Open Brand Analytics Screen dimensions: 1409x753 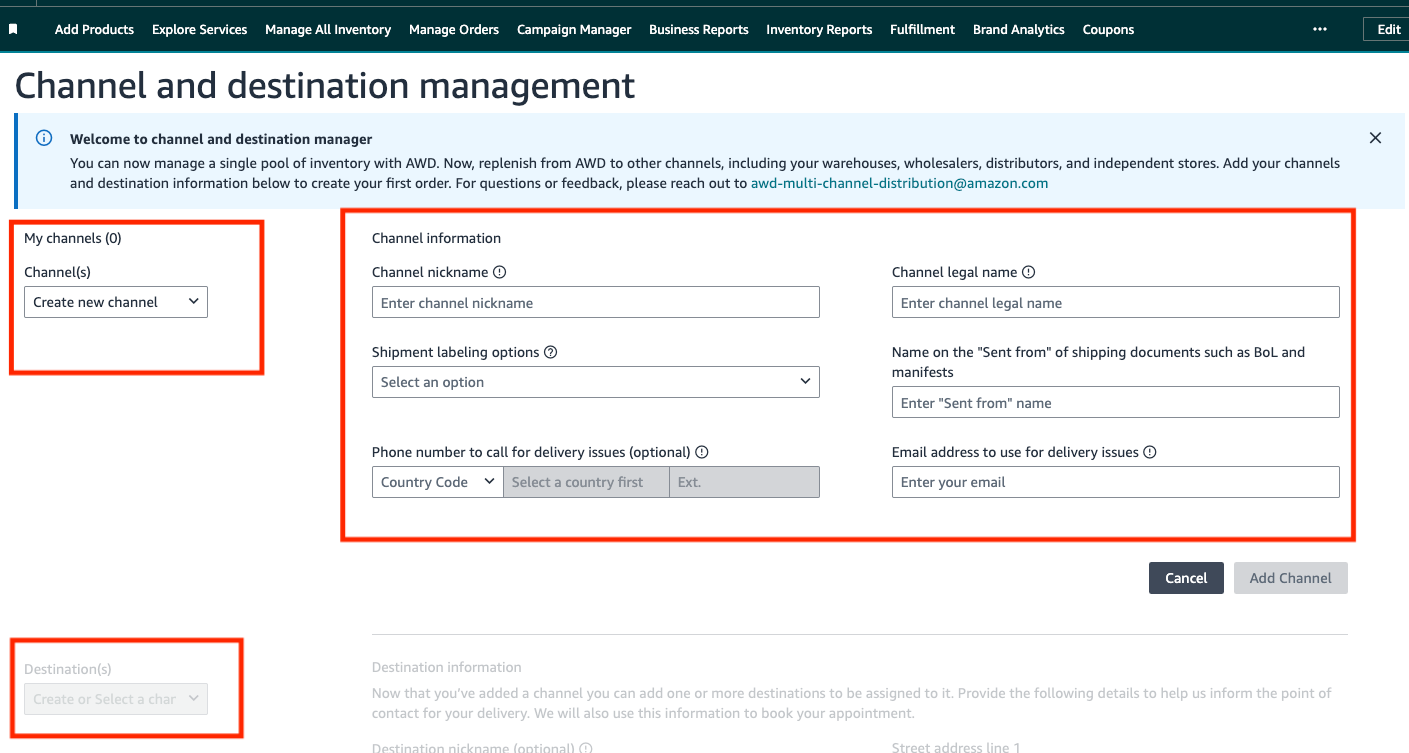1018,30
